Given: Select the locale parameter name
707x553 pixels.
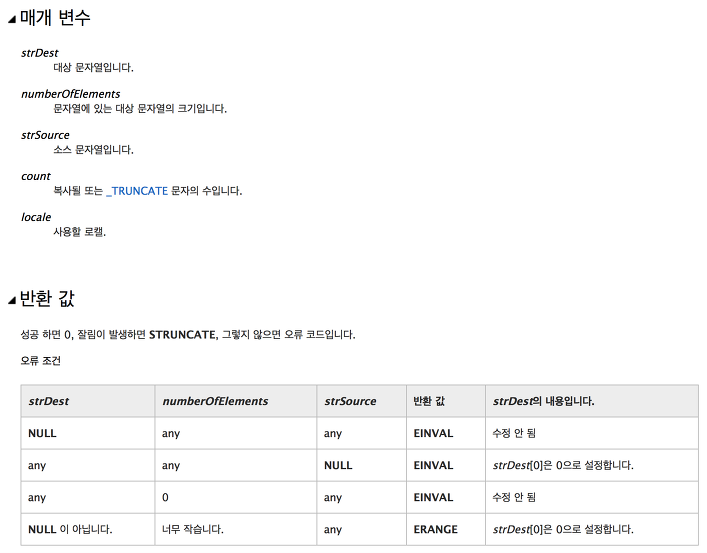Looking at the screenshot, I should [x=36, y=217].
